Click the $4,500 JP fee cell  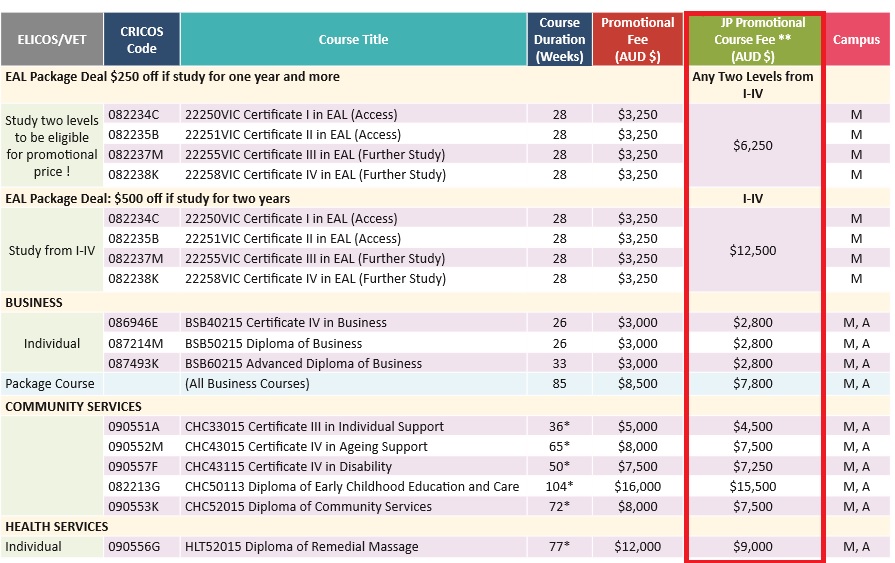(x=753, y=427)
